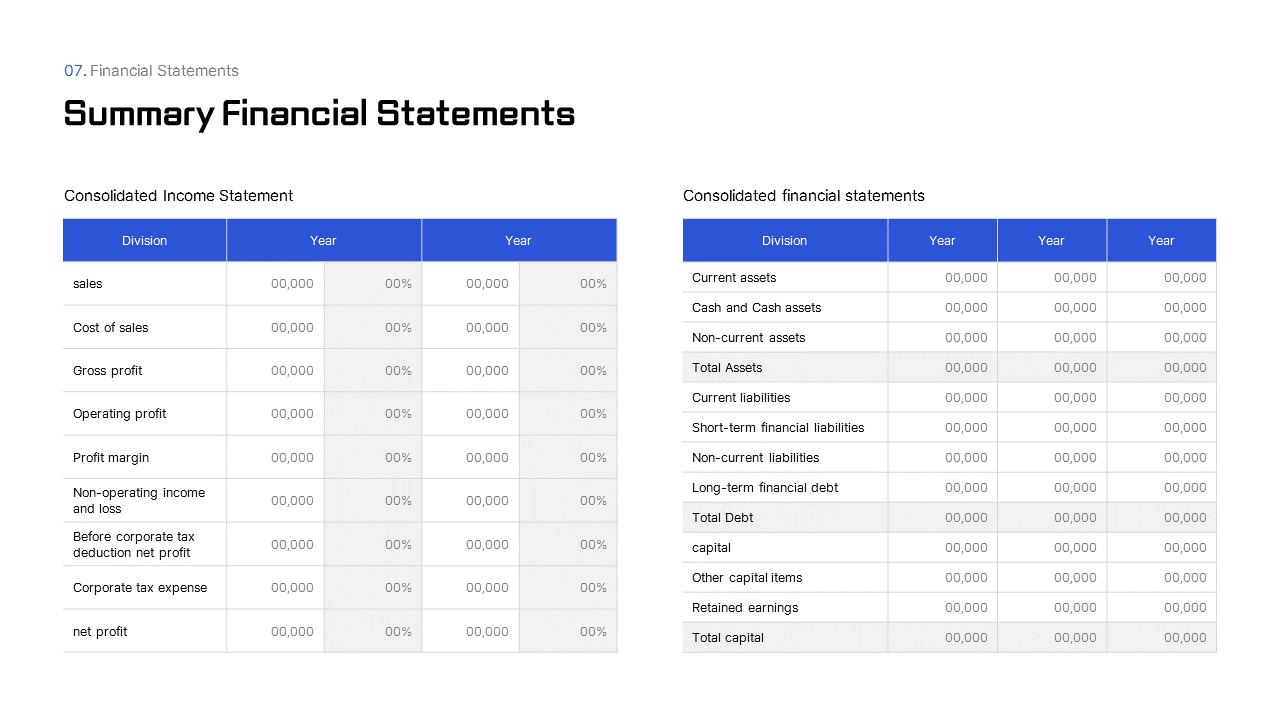
Task: Select the 'Short-term financial liabilities' row label
Action: point(777,428)
